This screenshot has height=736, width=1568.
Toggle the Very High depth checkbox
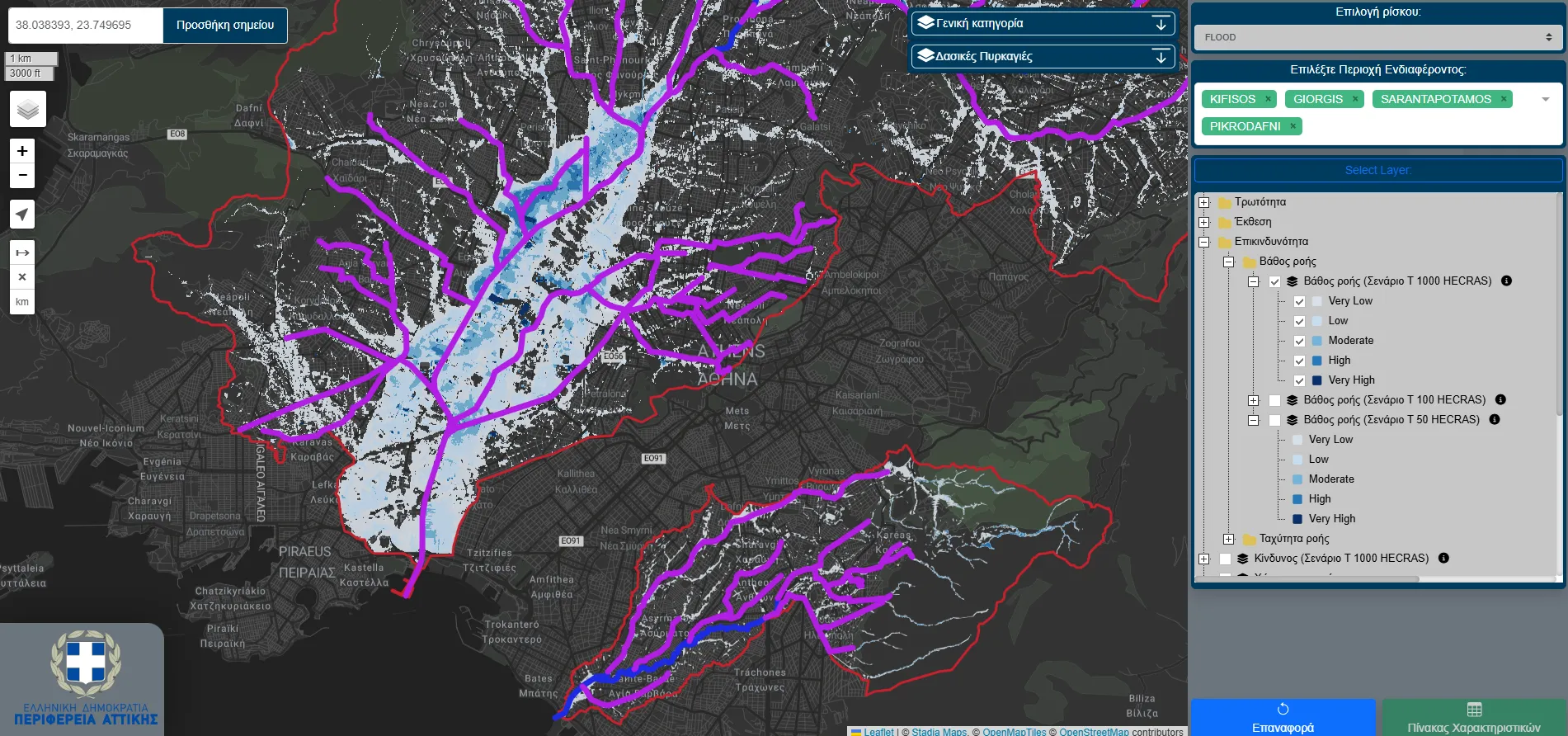[x=1299, y=380]
